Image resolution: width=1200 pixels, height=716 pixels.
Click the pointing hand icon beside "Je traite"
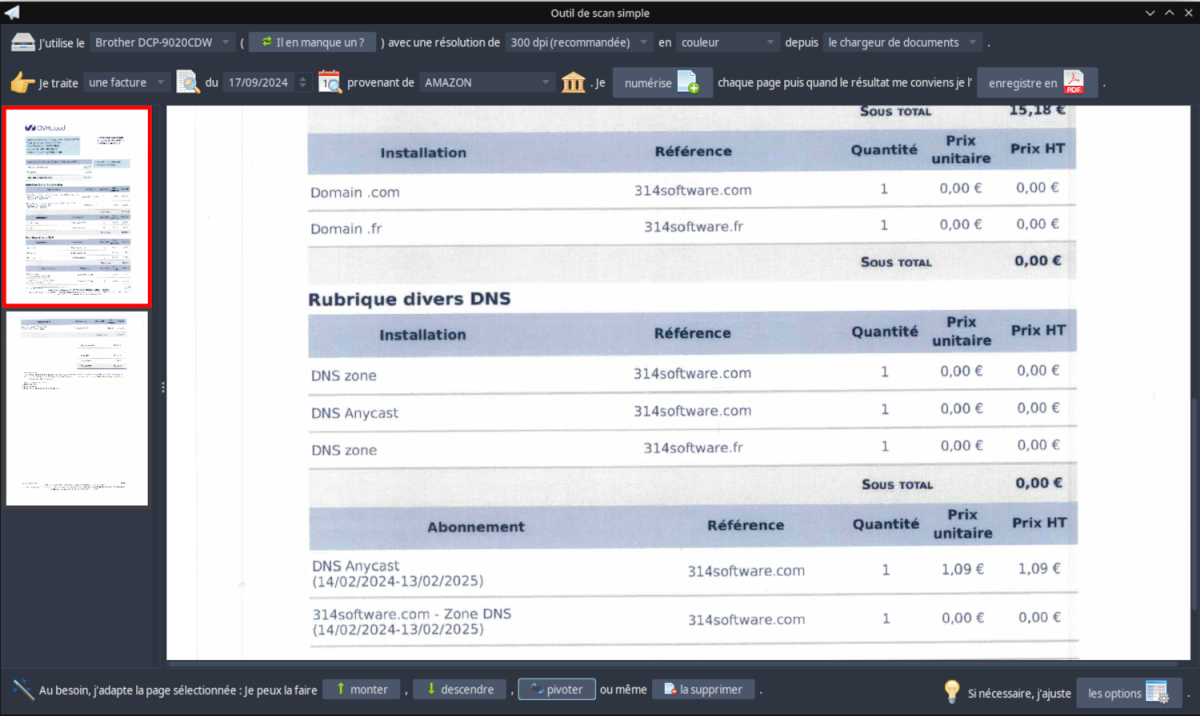22,82
